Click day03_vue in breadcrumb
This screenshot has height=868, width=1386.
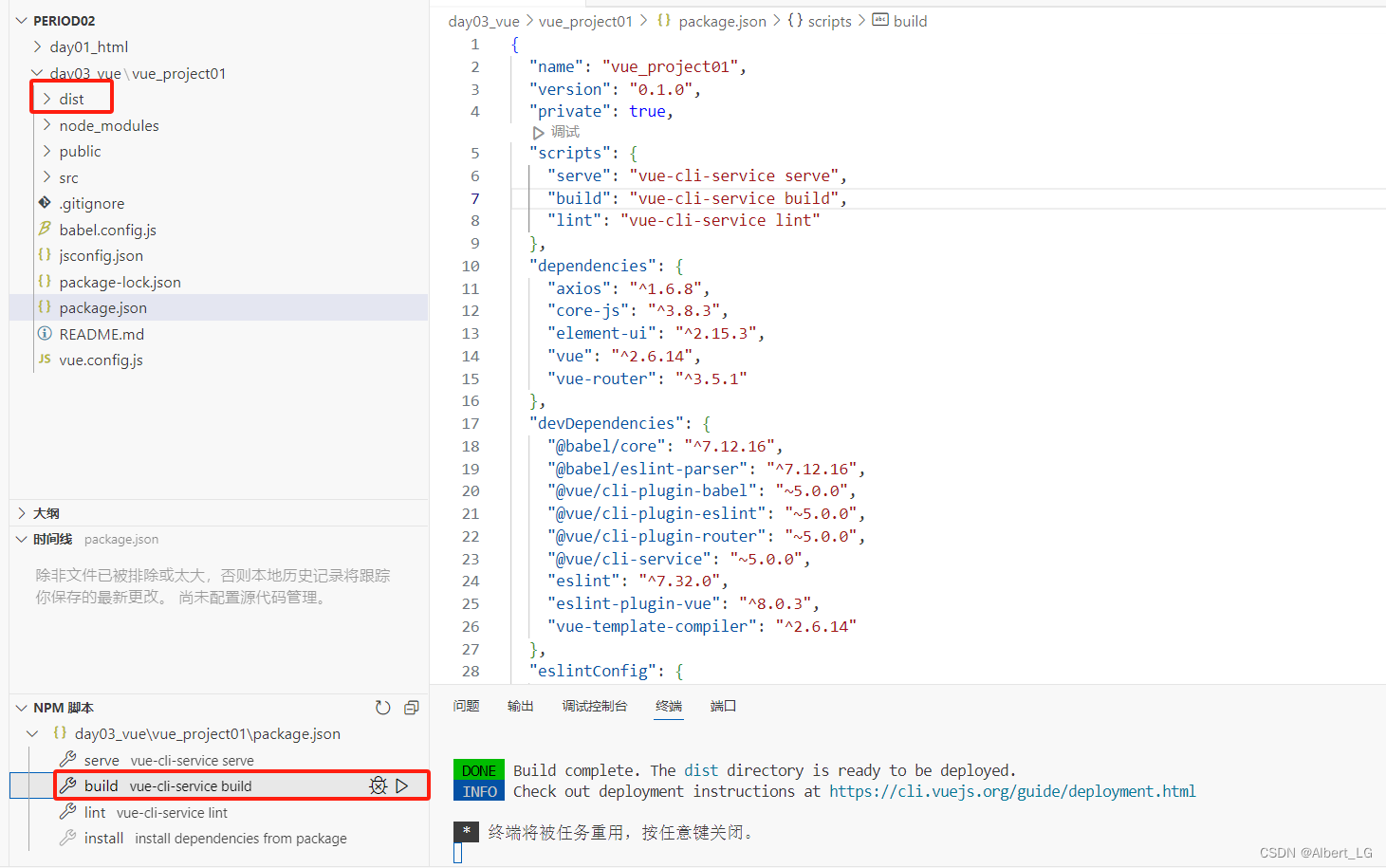point(484,21)
